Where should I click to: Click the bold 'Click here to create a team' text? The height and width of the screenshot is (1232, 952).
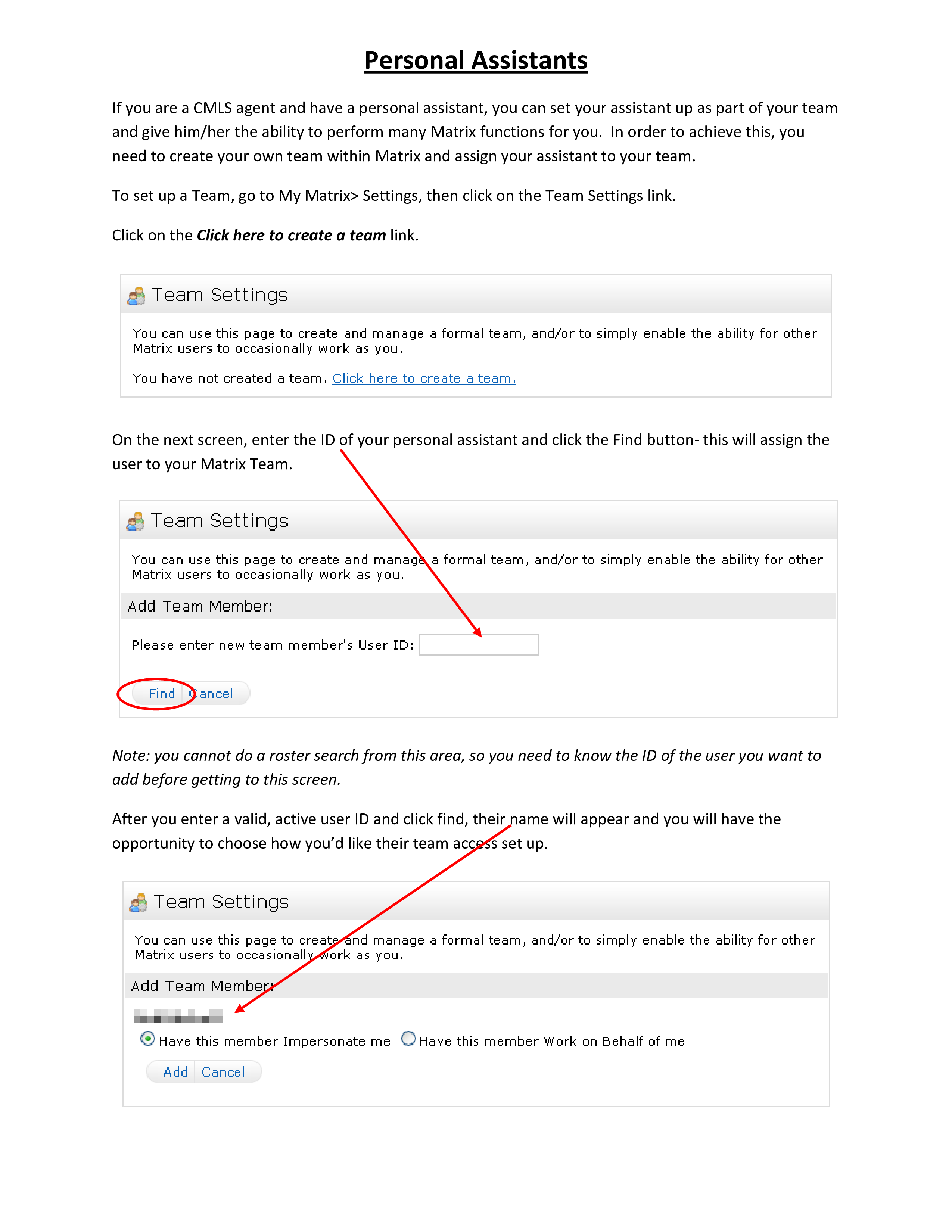(291, 235)
